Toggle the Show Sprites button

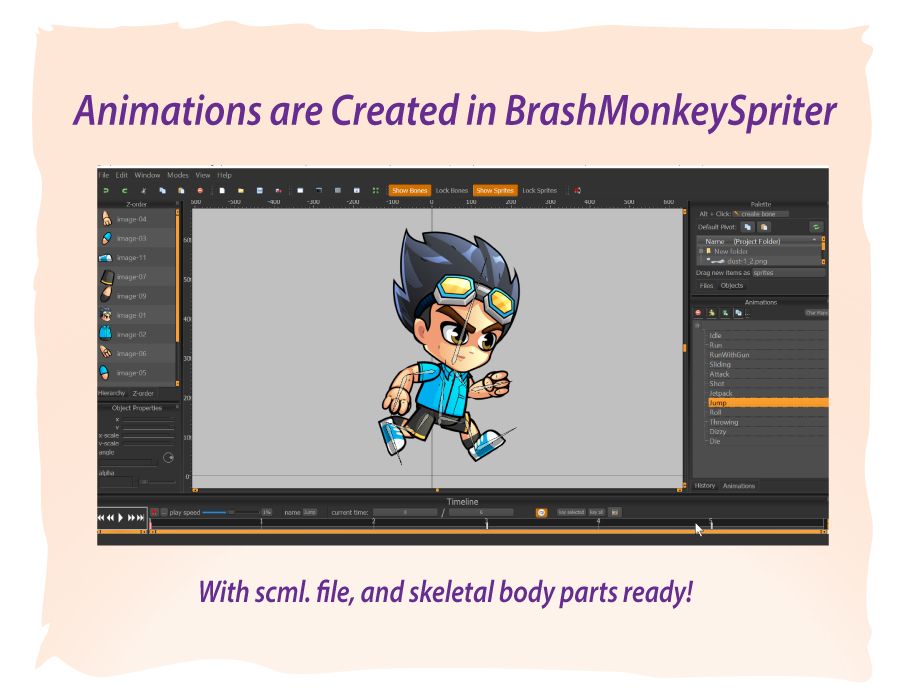pyautogui.click(x=495, y=190)
